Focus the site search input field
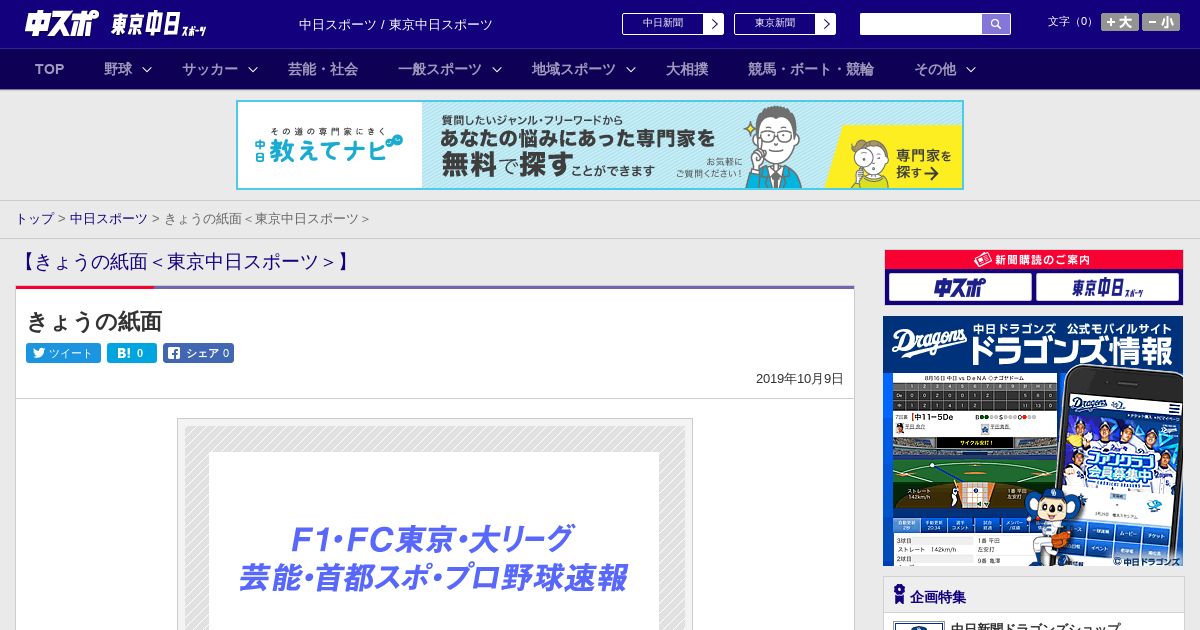Viewport: 1200px width, 630px height. 921,24
